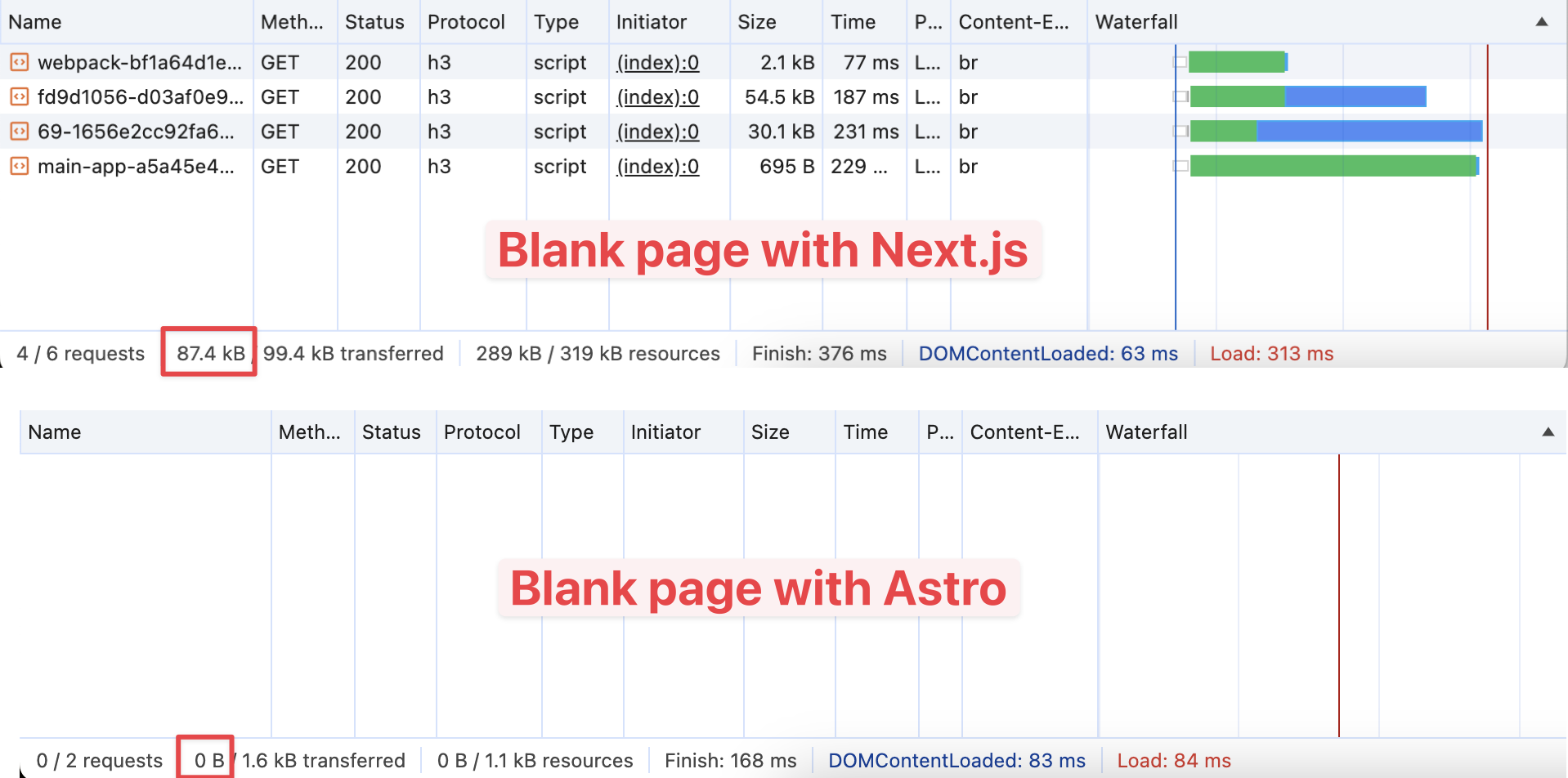Click the script icon beside 69-1656e2cc92fa6
The height and width of the screenshot is (778, 1568).
[19, 132]
